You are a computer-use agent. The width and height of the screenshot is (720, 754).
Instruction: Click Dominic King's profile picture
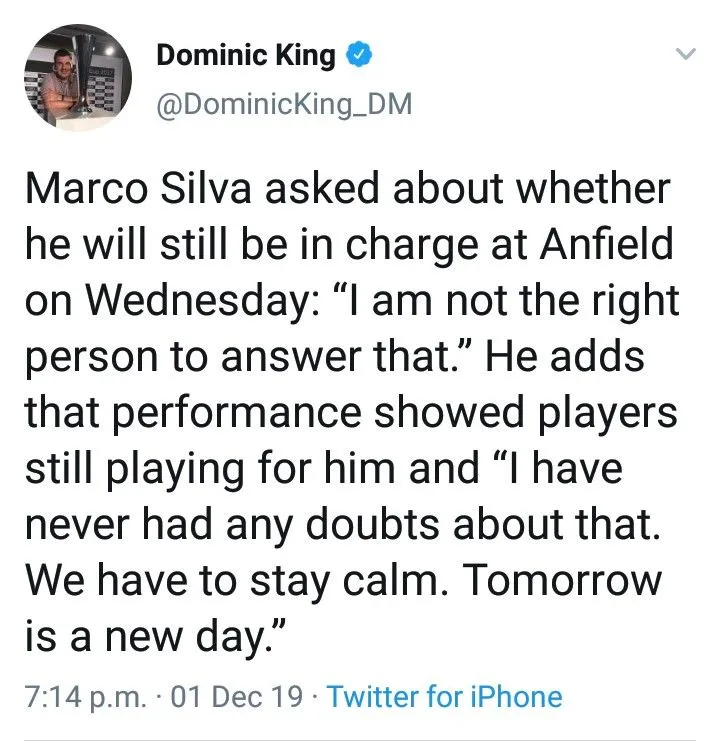tap(76, 78)
